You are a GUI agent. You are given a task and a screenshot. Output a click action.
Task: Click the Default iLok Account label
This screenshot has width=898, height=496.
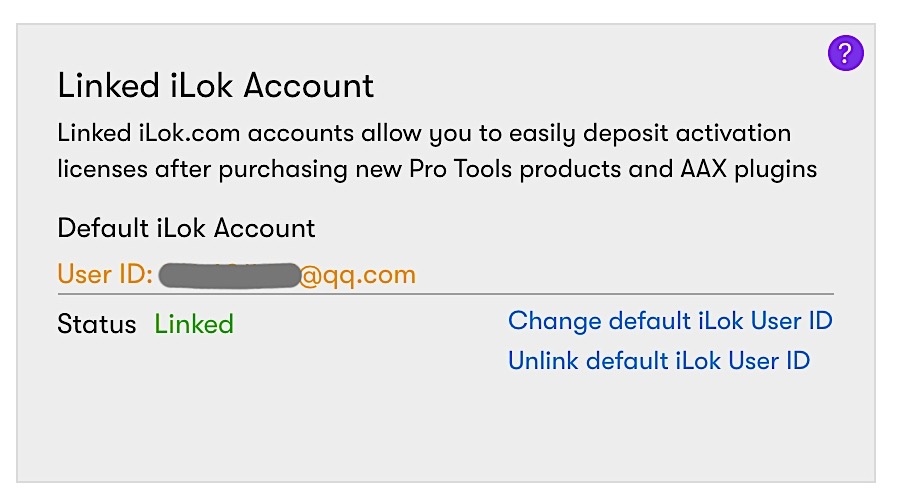coord(186,228)
